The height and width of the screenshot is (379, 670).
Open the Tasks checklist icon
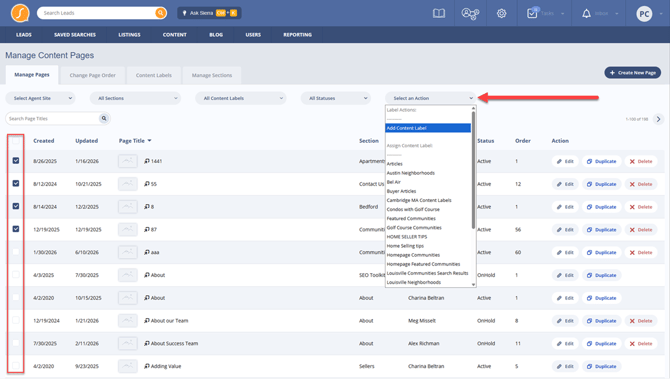click(x=532, y=13)
